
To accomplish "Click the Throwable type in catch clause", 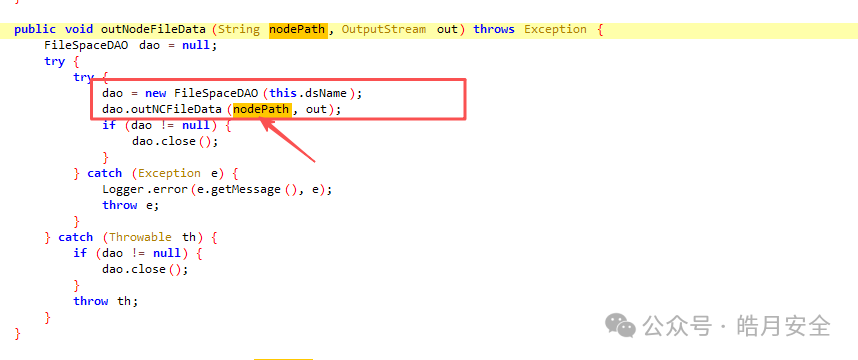I will click(140, 237).
